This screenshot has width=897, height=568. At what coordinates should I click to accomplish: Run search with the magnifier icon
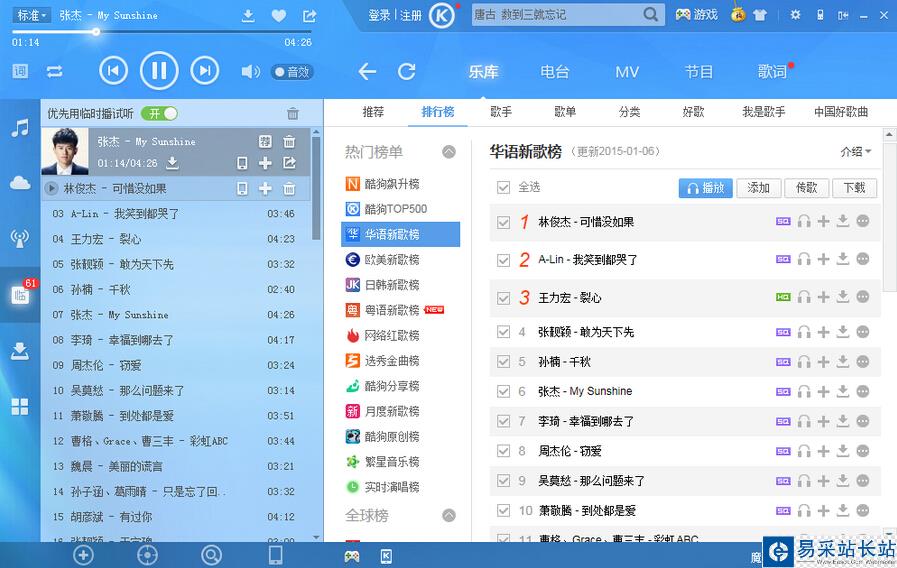[650, 14]
